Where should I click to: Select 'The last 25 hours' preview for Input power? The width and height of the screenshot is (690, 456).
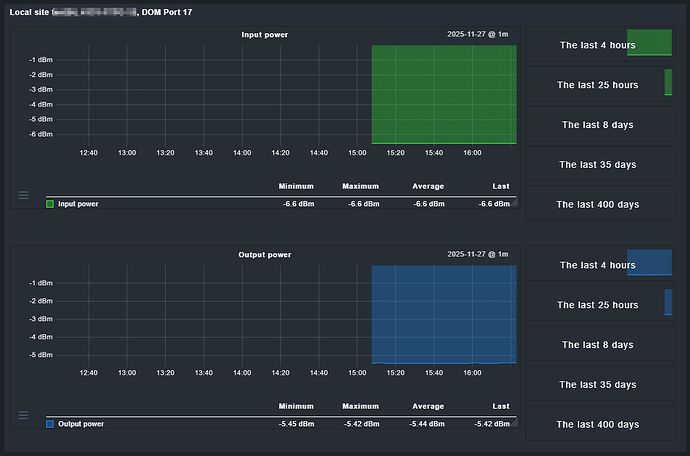pyautogui.click(x=598, y=85)
